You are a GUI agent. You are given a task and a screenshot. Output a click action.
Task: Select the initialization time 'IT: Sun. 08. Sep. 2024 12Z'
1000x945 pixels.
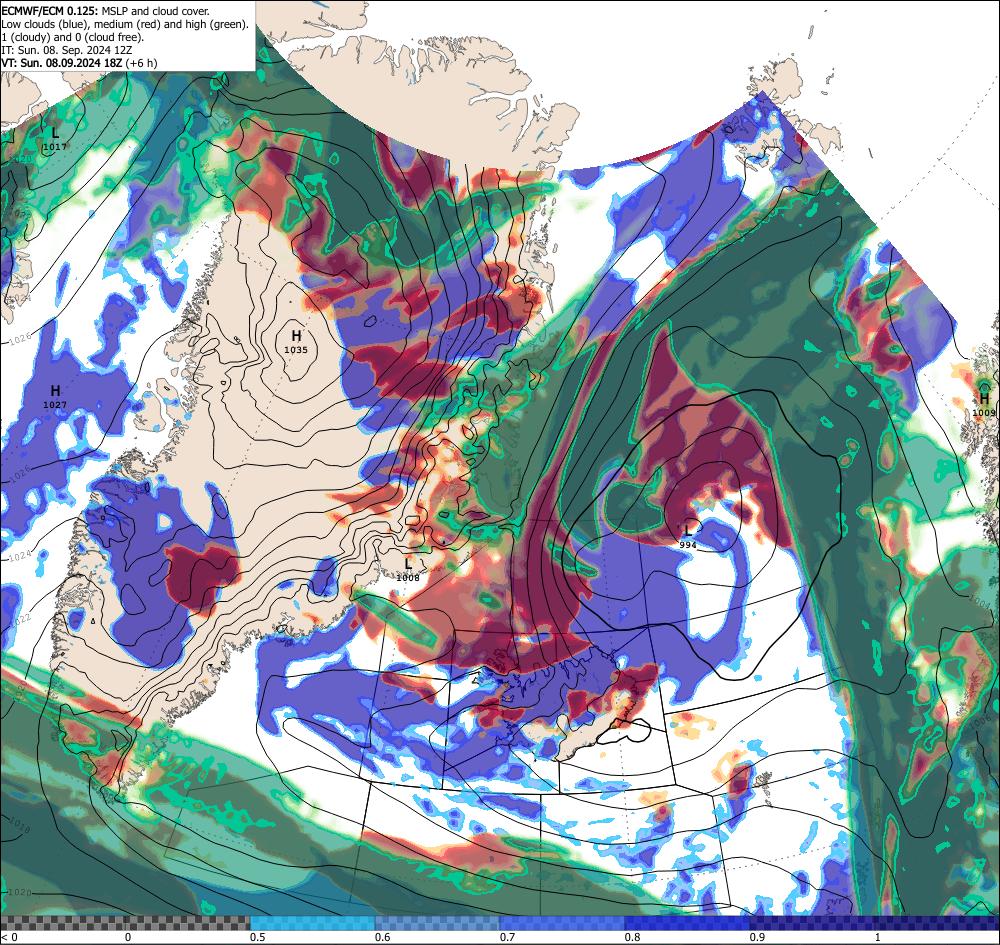click(66, 50)
